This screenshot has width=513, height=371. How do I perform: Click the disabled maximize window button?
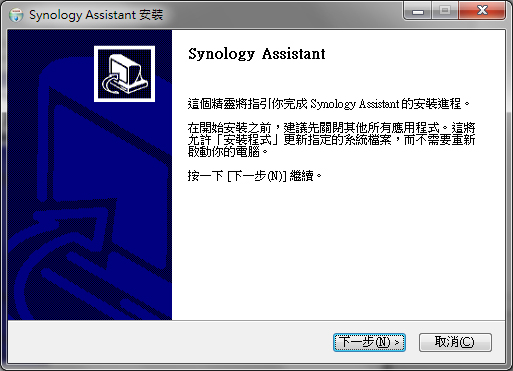tap(445, 11)
